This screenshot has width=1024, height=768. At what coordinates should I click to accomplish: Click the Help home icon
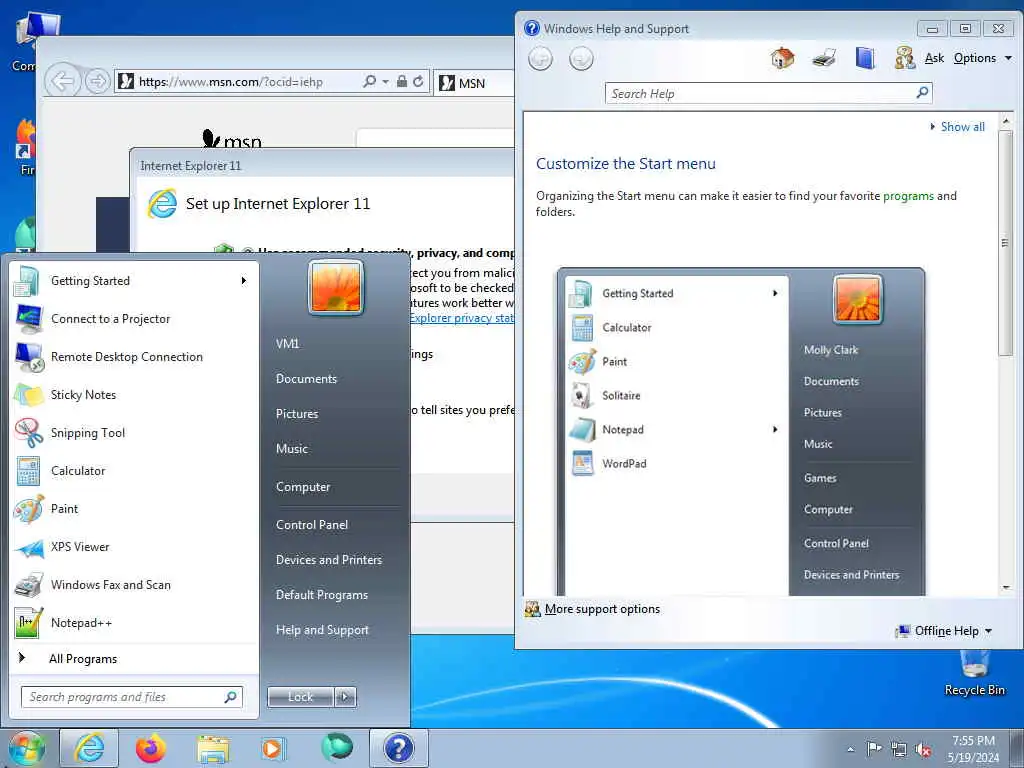tap(782, 58)
